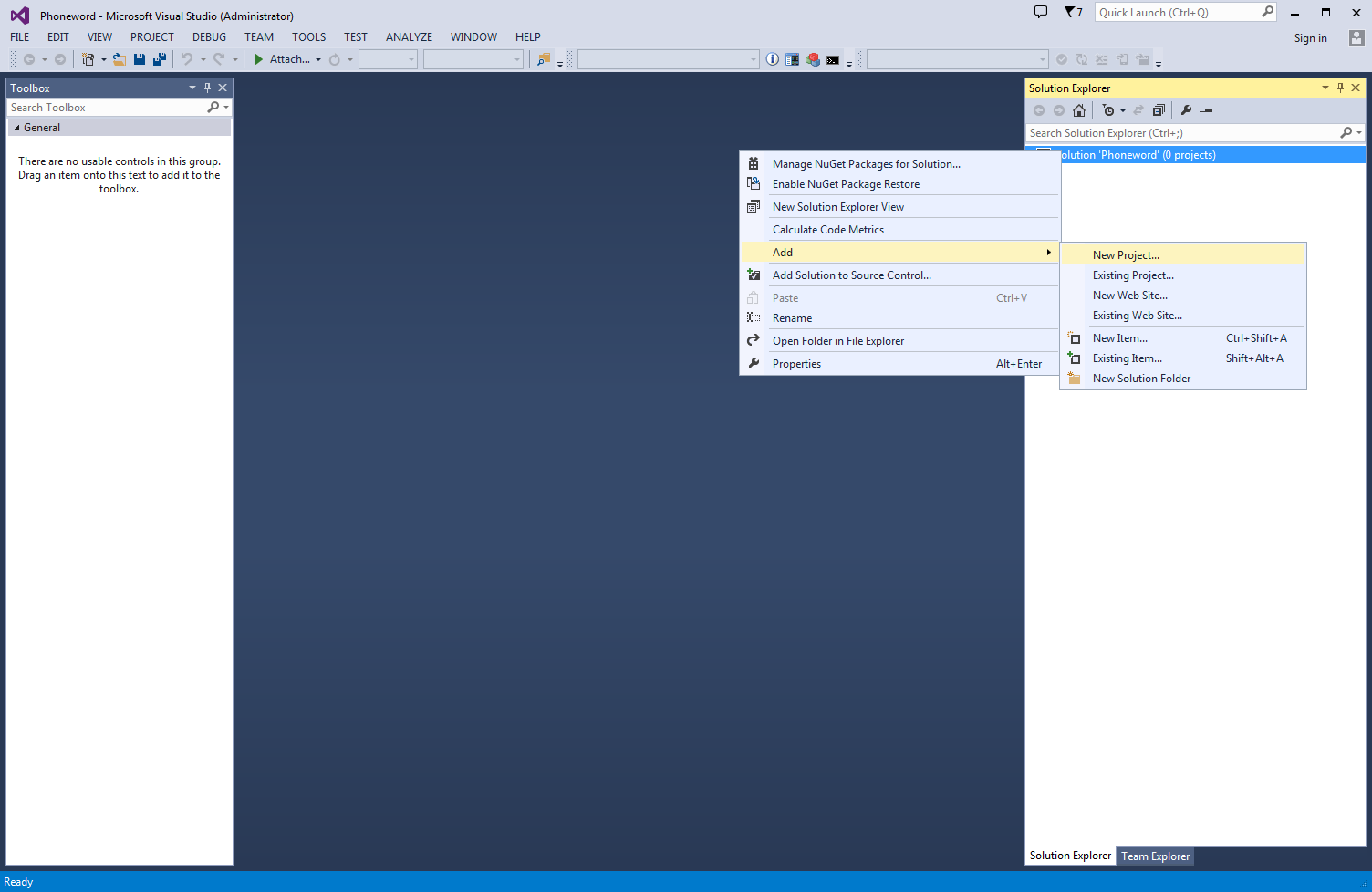Click the Find in Files toolbar icon

pos(544,59)
